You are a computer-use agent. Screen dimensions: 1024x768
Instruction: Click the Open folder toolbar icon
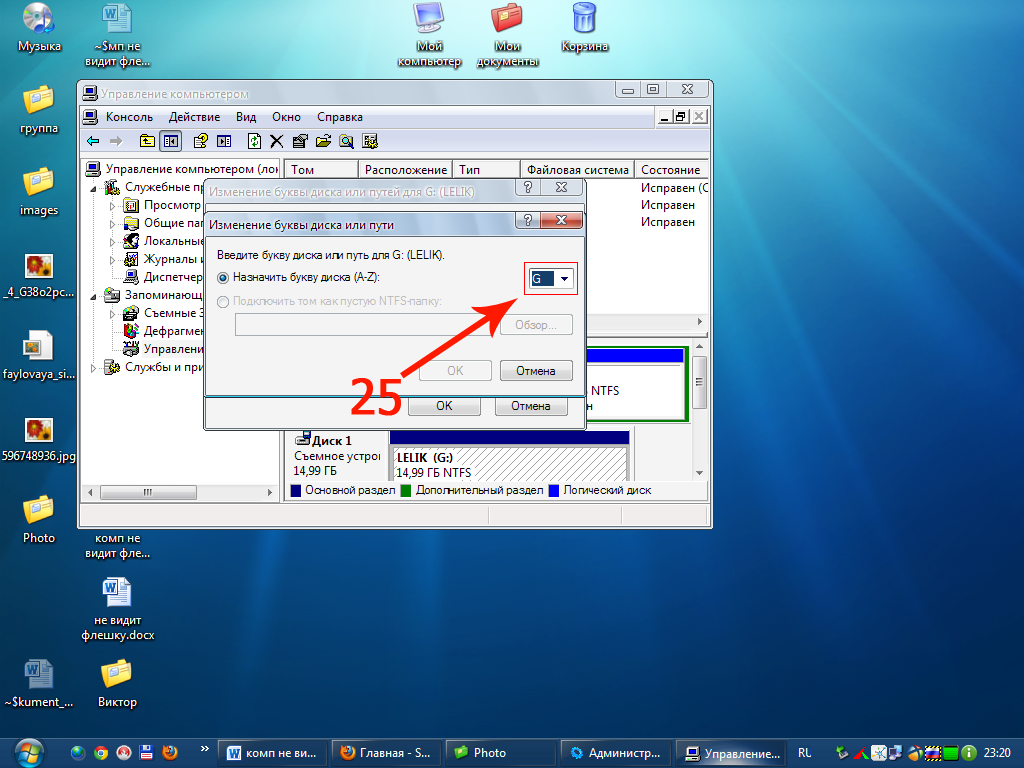click(323, 141)
